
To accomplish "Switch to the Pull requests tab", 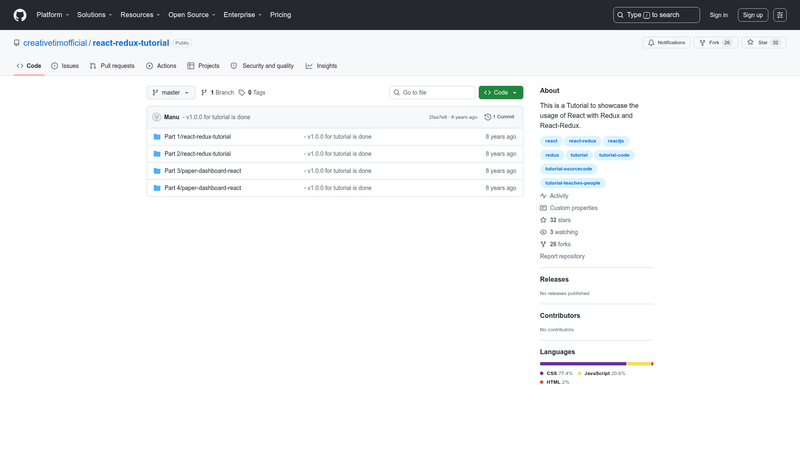I will 112,66.
